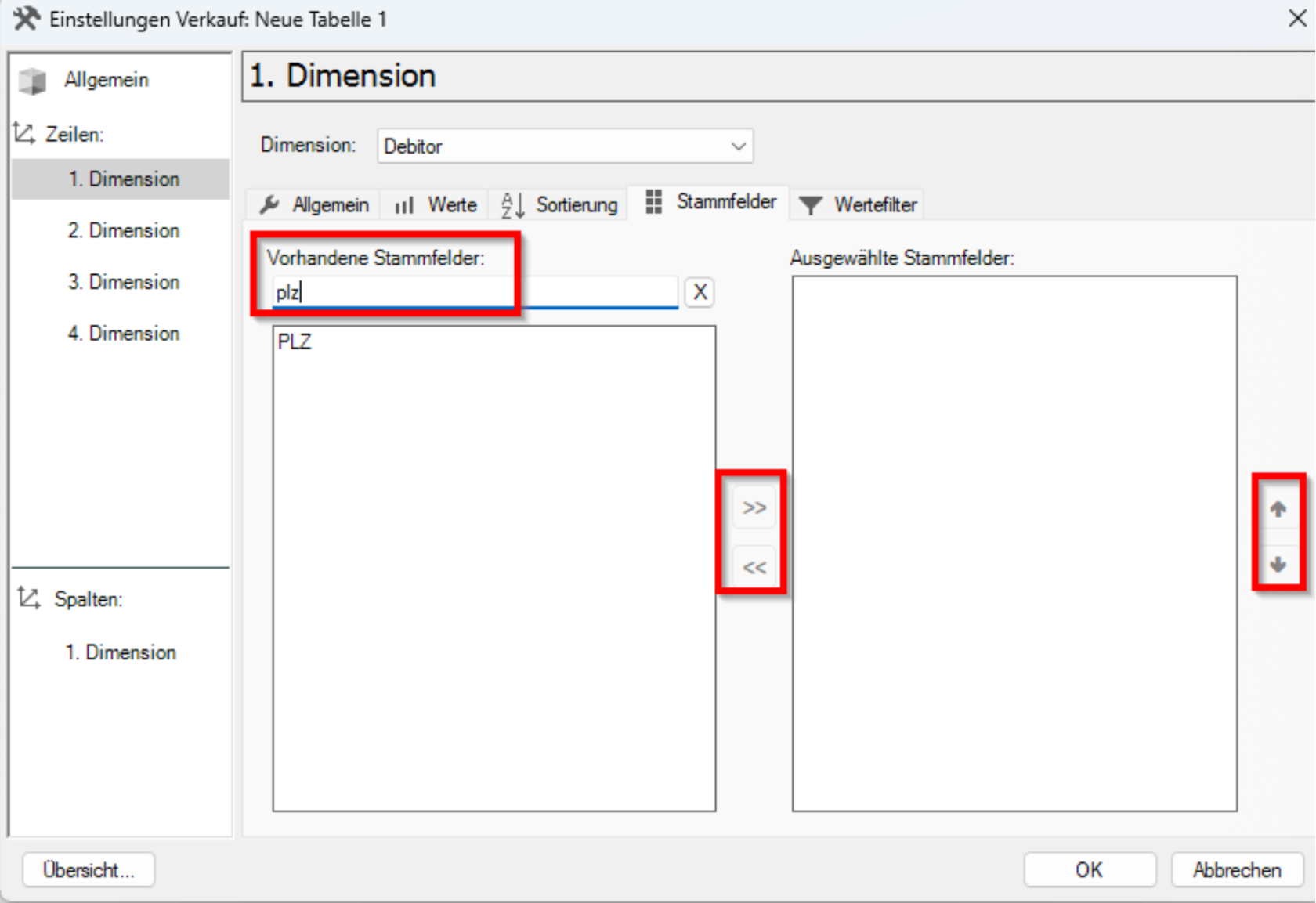Image resolution: width=1316 pixels, height=903 pixels.
Task: Select 2. Dimension under Zeilen
Action: 123,230
